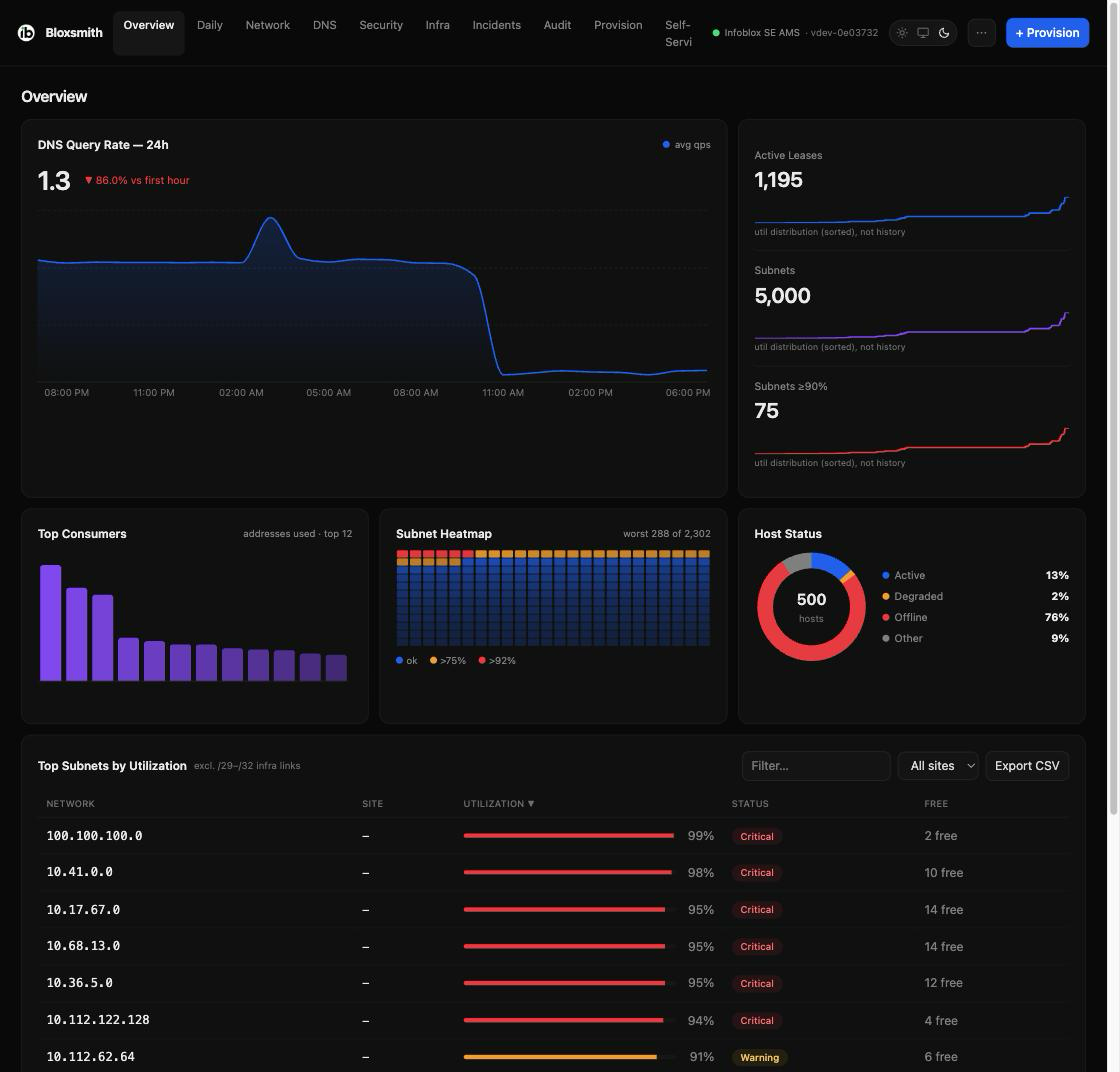Click network 10.112.62.64
This screenshot has width=1120, height=1072.
click(x=91, y=1056)
